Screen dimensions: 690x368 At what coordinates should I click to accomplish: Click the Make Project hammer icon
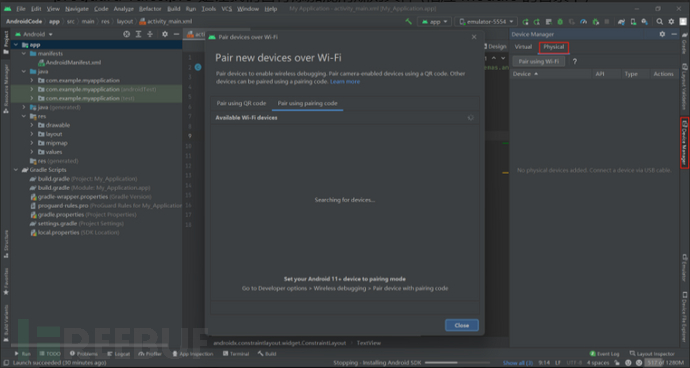tap(408, 21)
